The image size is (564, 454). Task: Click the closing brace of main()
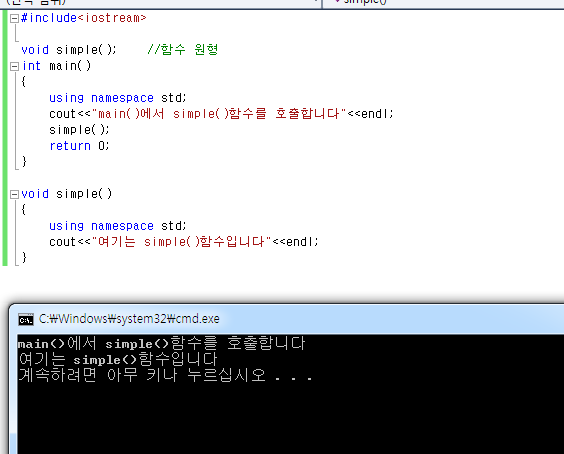point(24,162)
